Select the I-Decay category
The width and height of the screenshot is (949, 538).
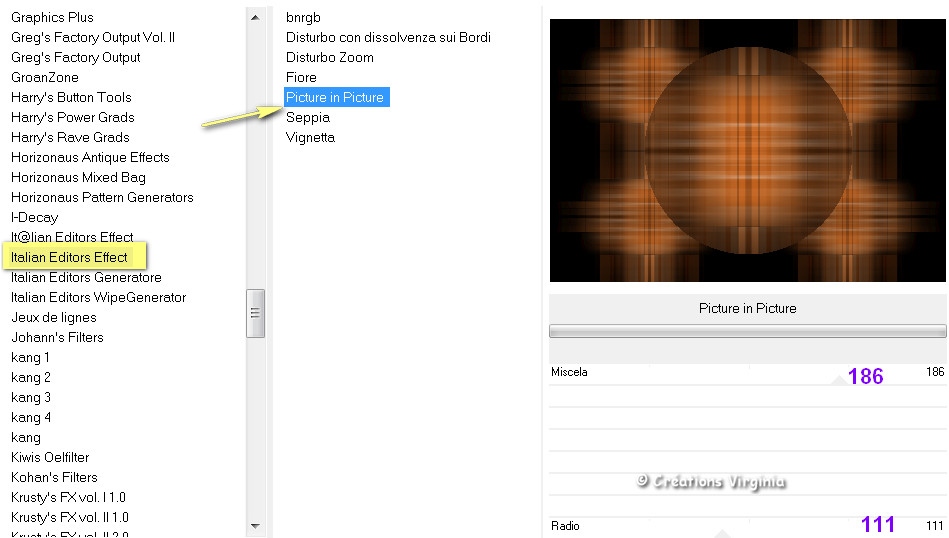[x=34, y=217]
